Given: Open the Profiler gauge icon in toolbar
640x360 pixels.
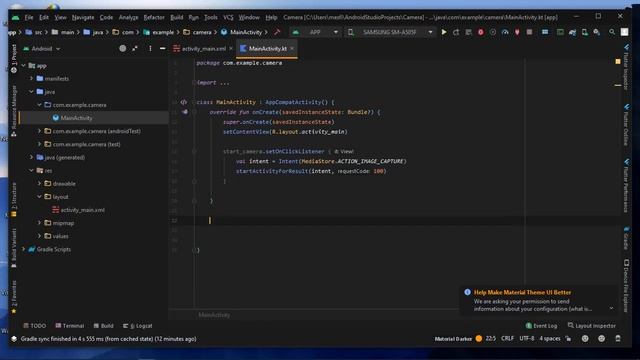Looking at the screenshot, I should 505,32.
